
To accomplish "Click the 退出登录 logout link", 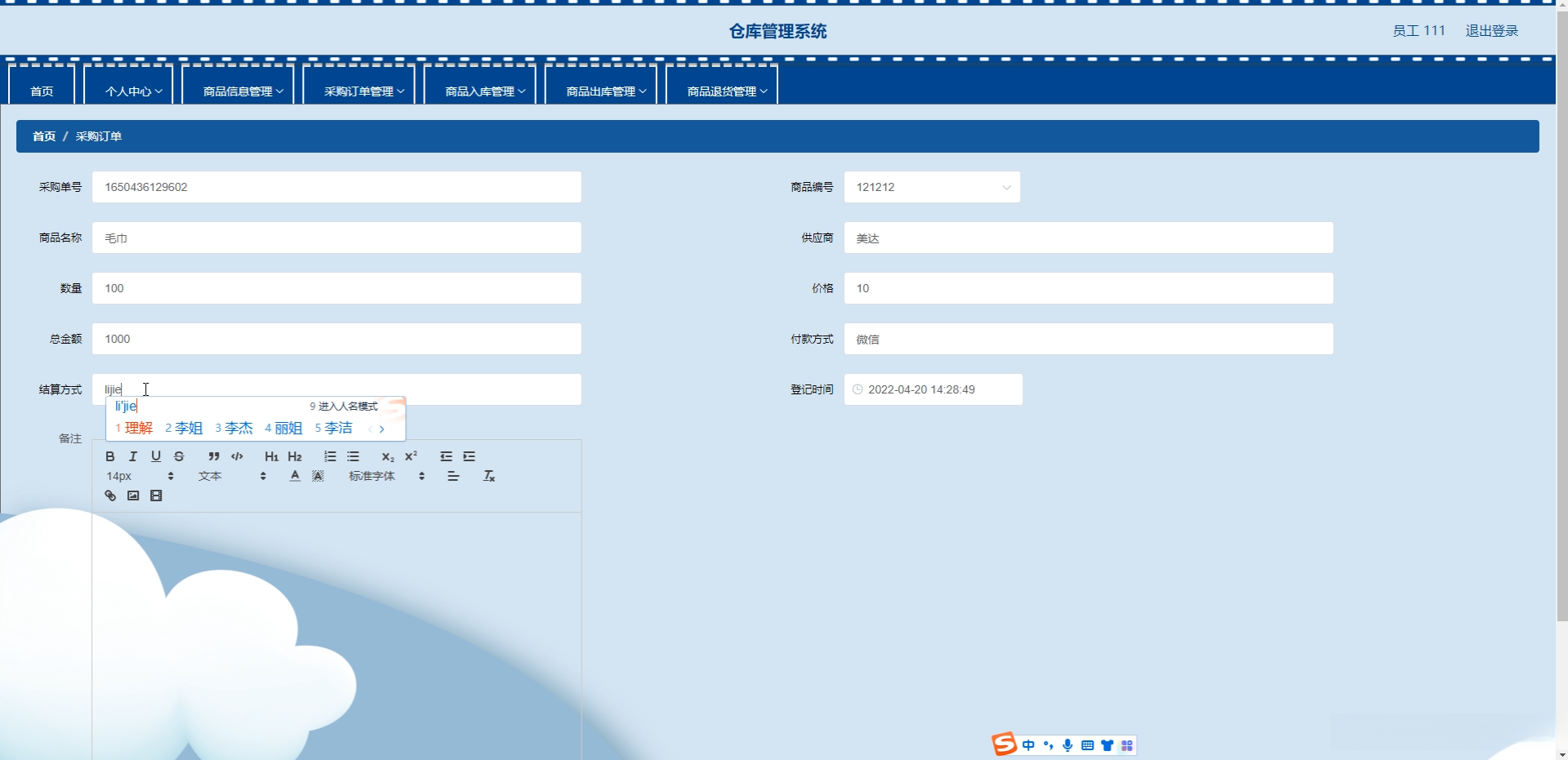I will coord(1491,31).
